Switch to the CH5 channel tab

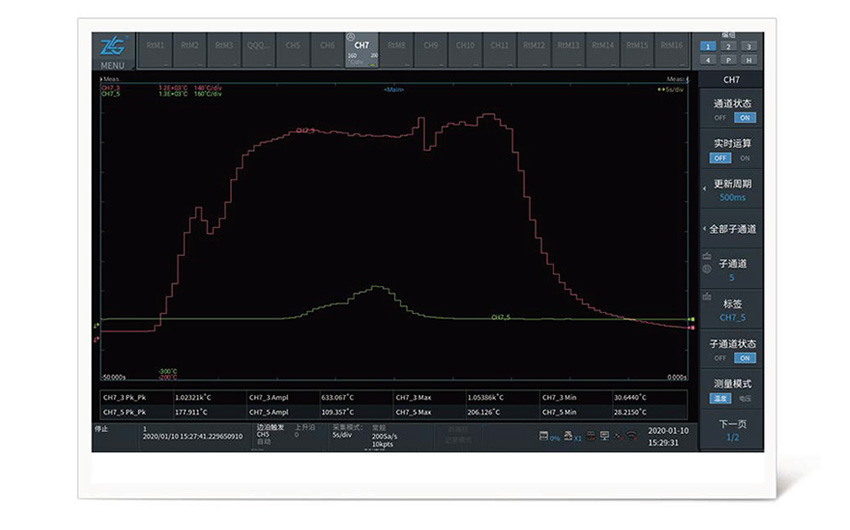coord(293,50)
